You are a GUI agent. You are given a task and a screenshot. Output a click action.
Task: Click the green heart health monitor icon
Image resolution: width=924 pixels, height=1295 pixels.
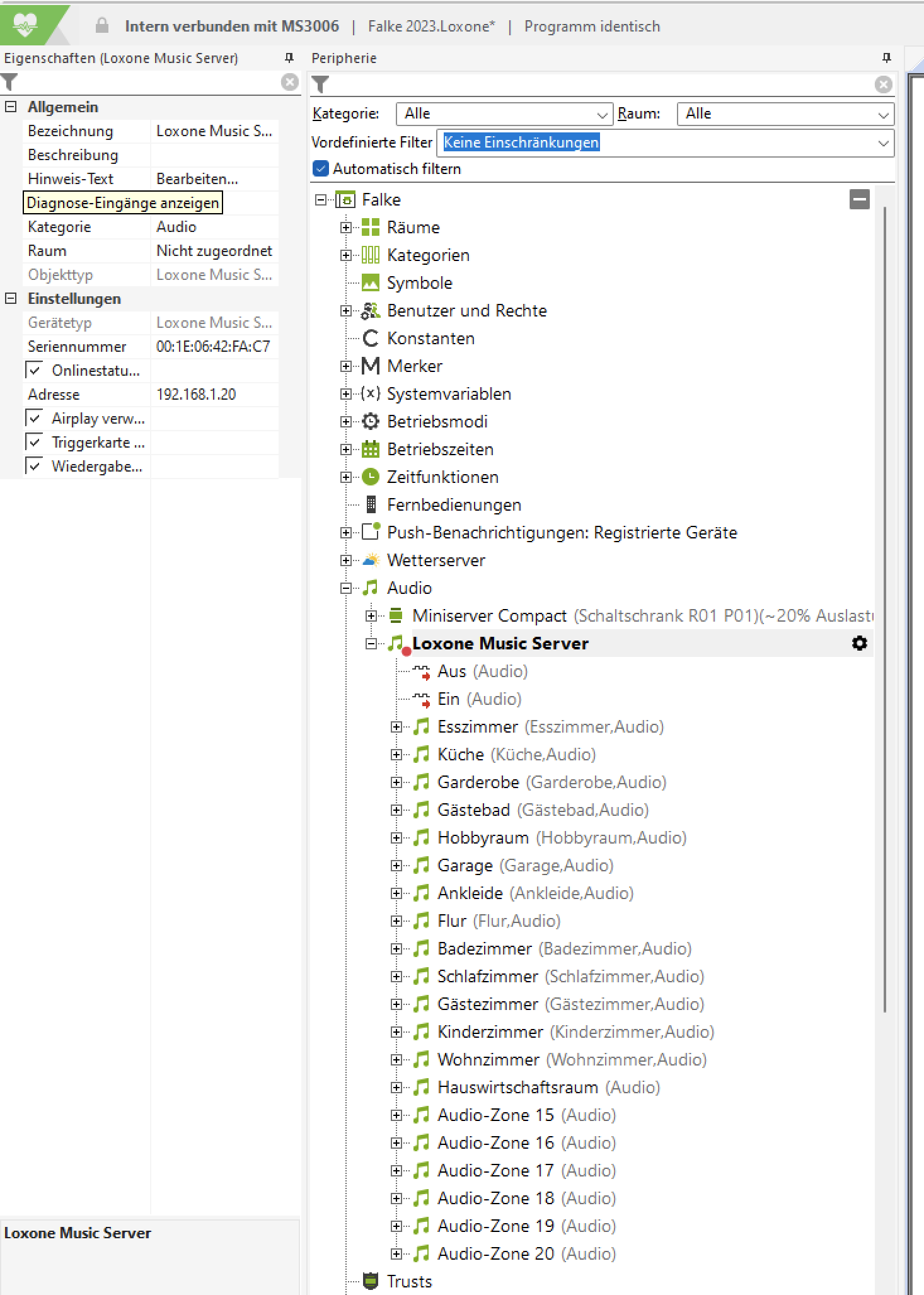[x=25, y=25]
